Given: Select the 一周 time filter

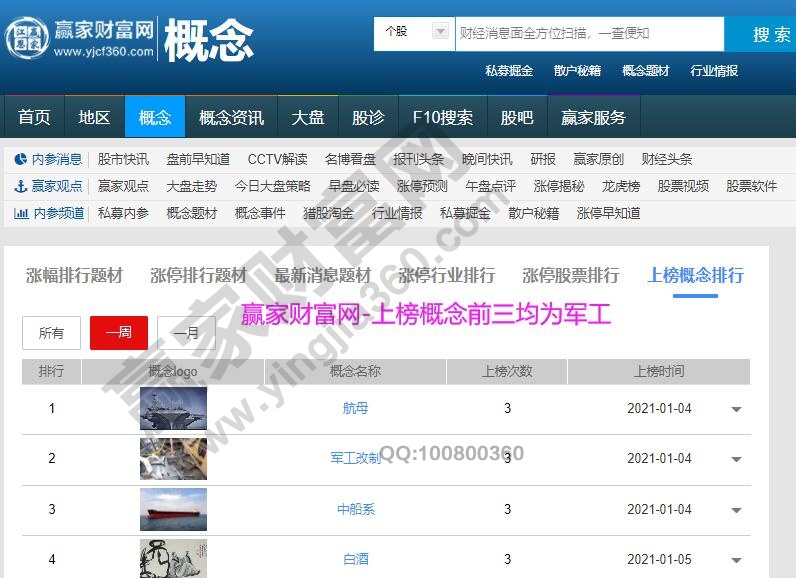Looking at the screenshot, I should (x=119, y=333).
